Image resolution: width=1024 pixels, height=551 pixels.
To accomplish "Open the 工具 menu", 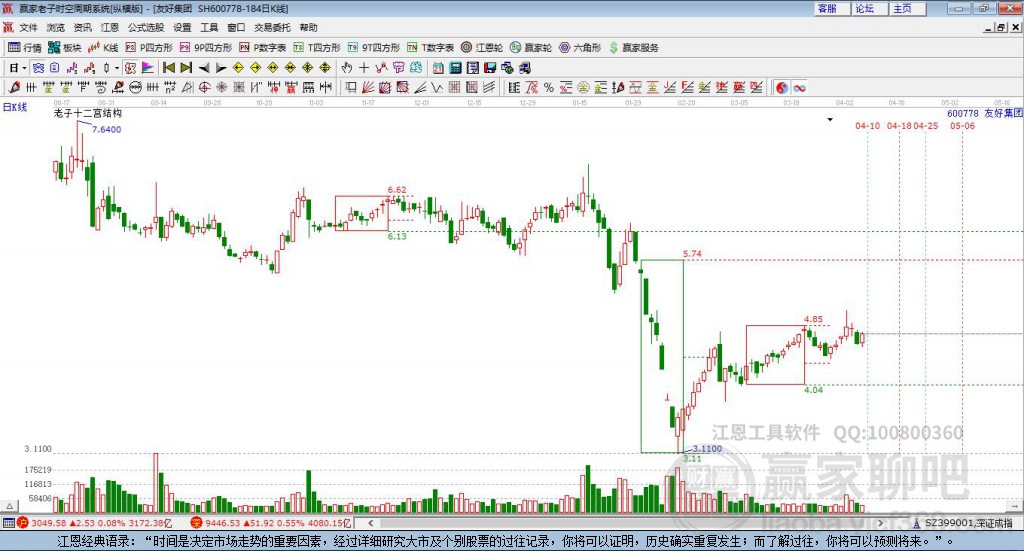I will pos(209,27).
